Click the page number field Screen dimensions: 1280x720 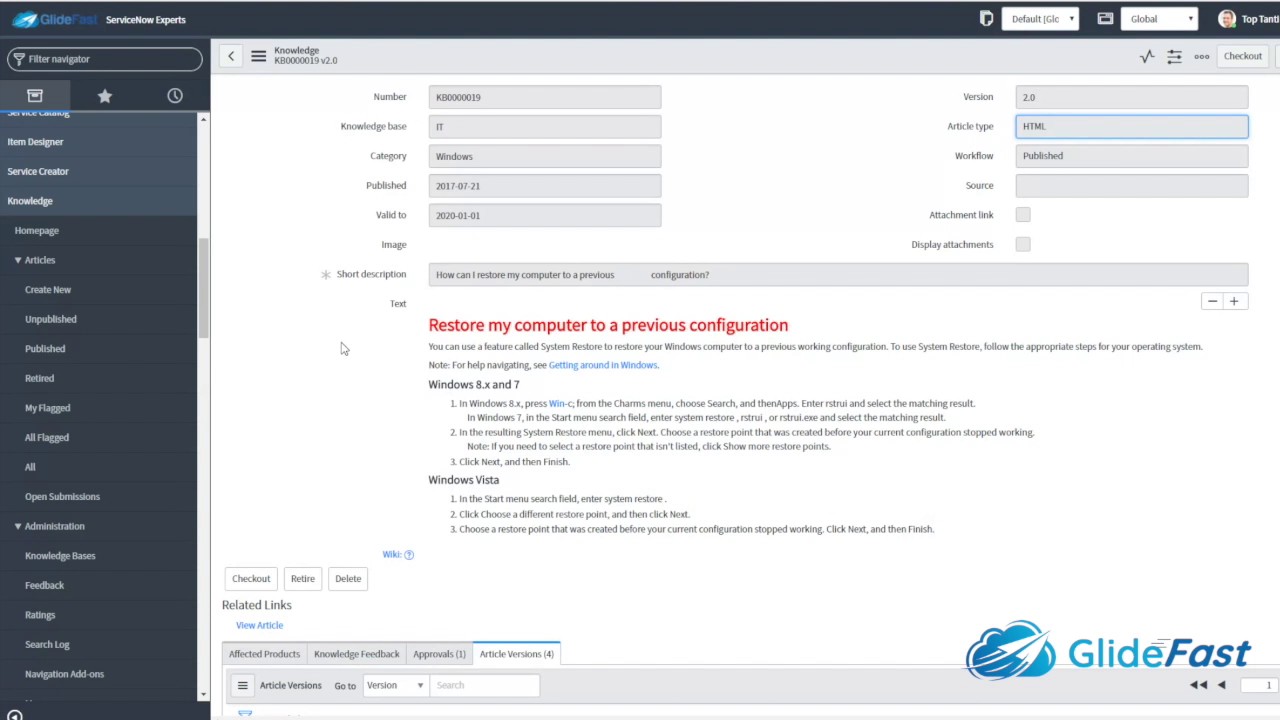[x=1257, y=685]
